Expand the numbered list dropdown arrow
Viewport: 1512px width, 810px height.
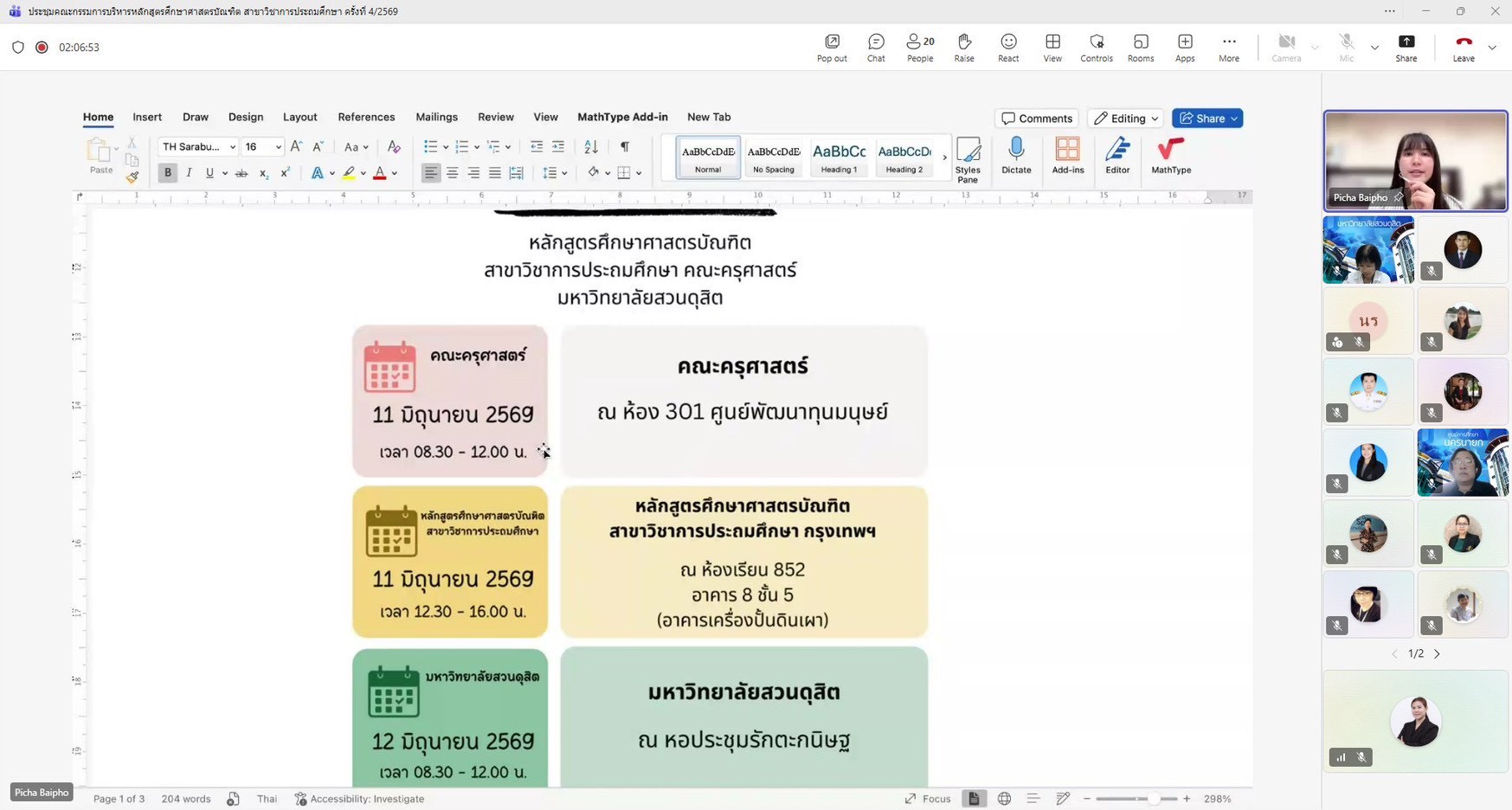477,147
